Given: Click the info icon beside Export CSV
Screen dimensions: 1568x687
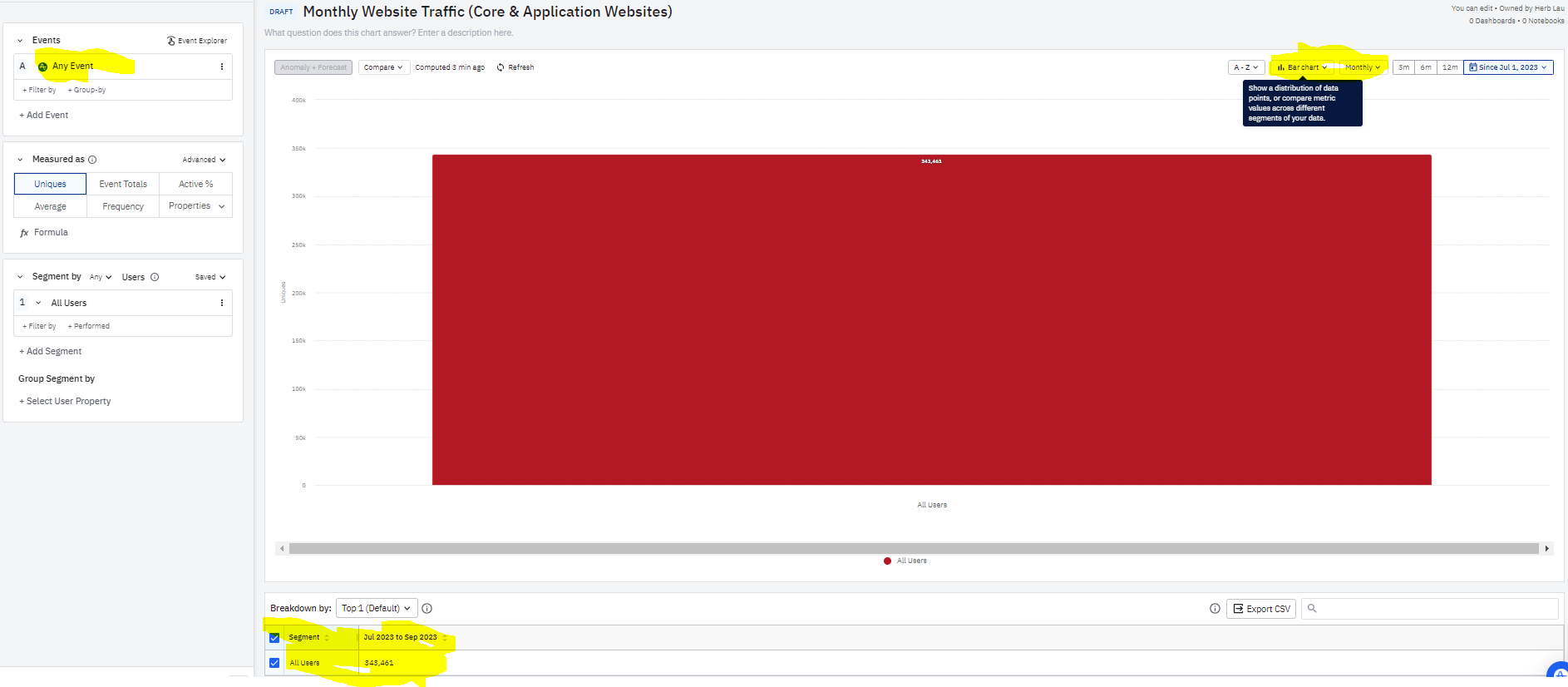Looking at the screenshot, I should point(1215,609).
